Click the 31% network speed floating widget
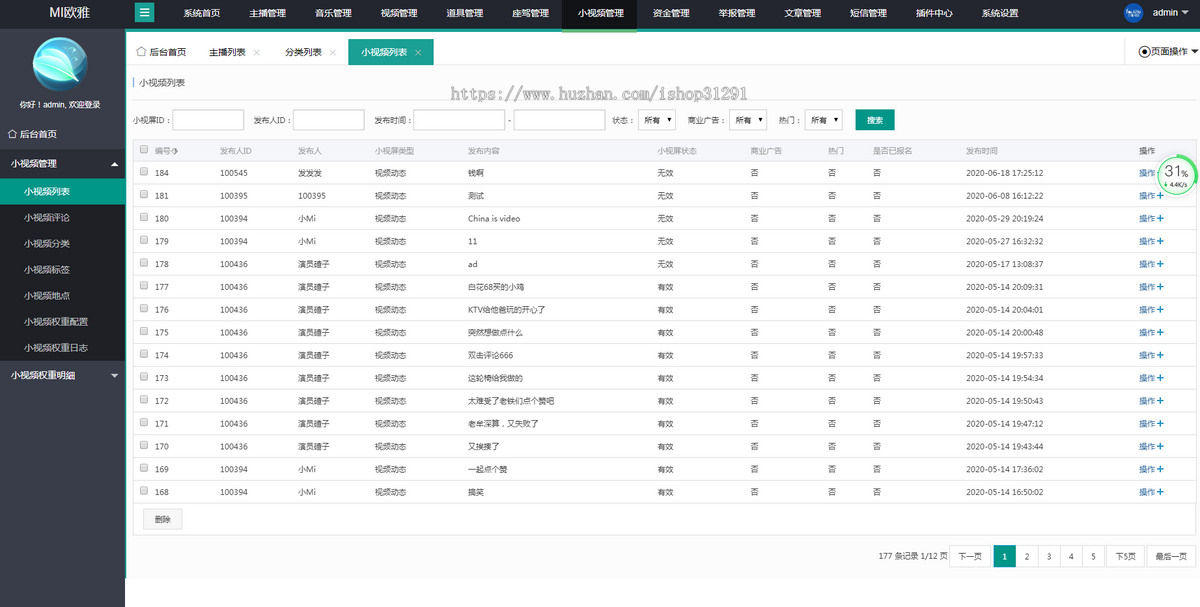1200x607 pixels. click(1176, 176)
